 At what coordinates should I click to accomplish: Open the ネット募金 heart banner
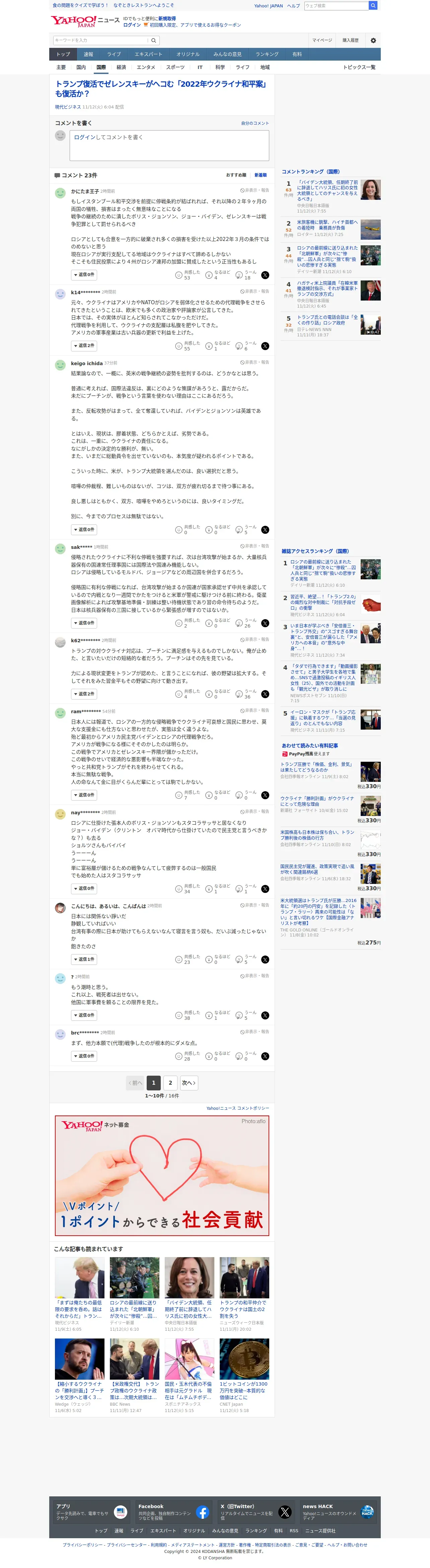click(162, 1176)
